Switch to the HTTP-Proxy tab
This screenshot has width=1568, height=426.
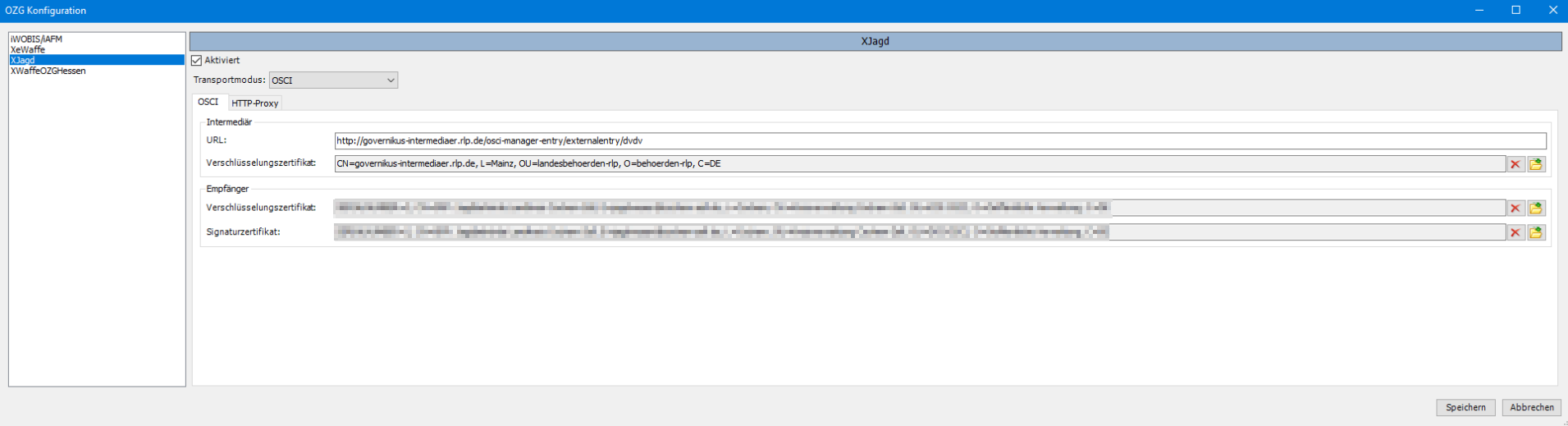tap(254, 103)
